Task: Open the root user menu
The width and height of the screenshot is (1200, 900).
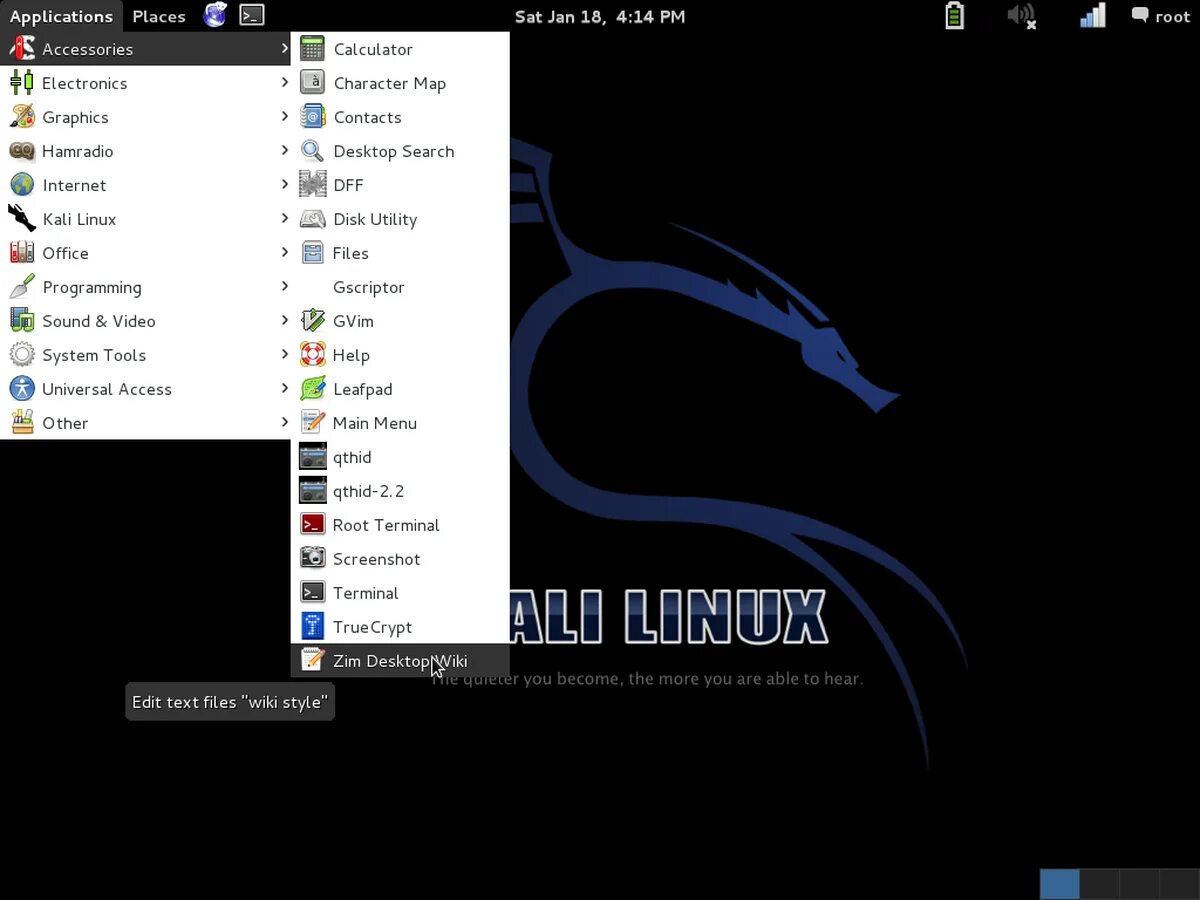Action: coord(1160,16)
